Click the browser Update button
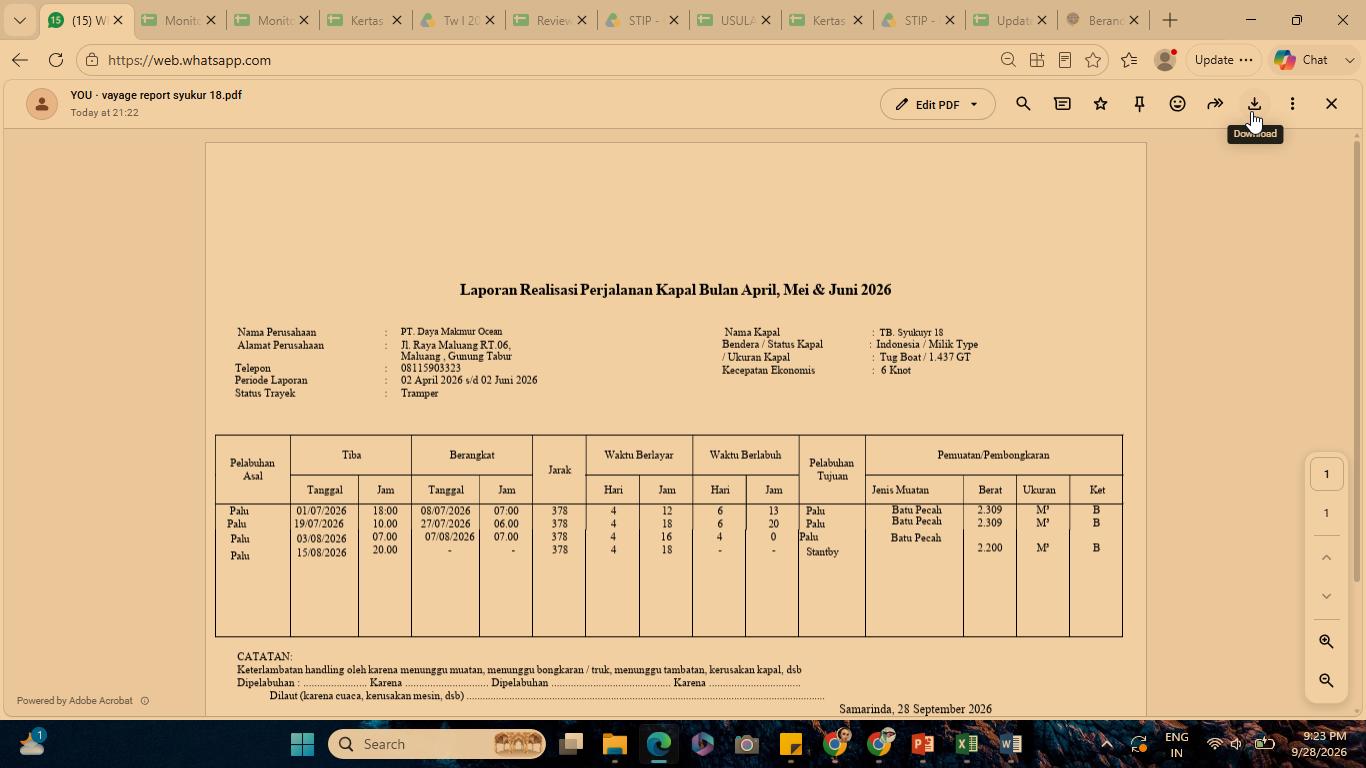 coord(1223,60)
